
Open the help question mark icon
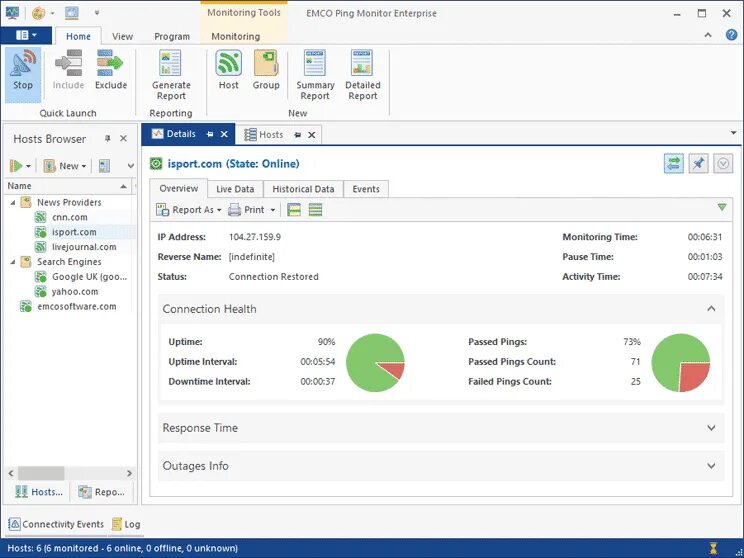point(731,35)
